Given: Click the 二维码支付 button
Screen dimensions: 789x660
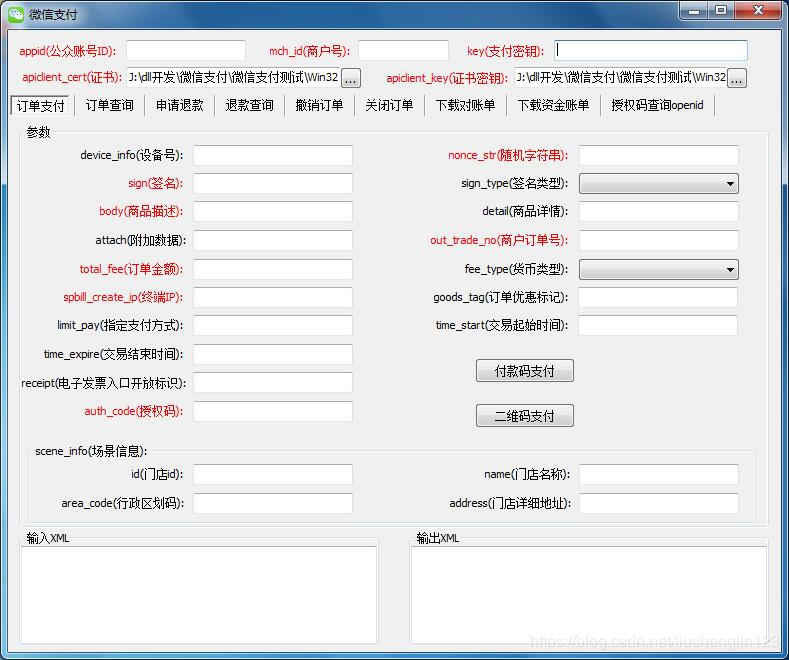Looking at the screenshot, I should [x=524, y=416].
